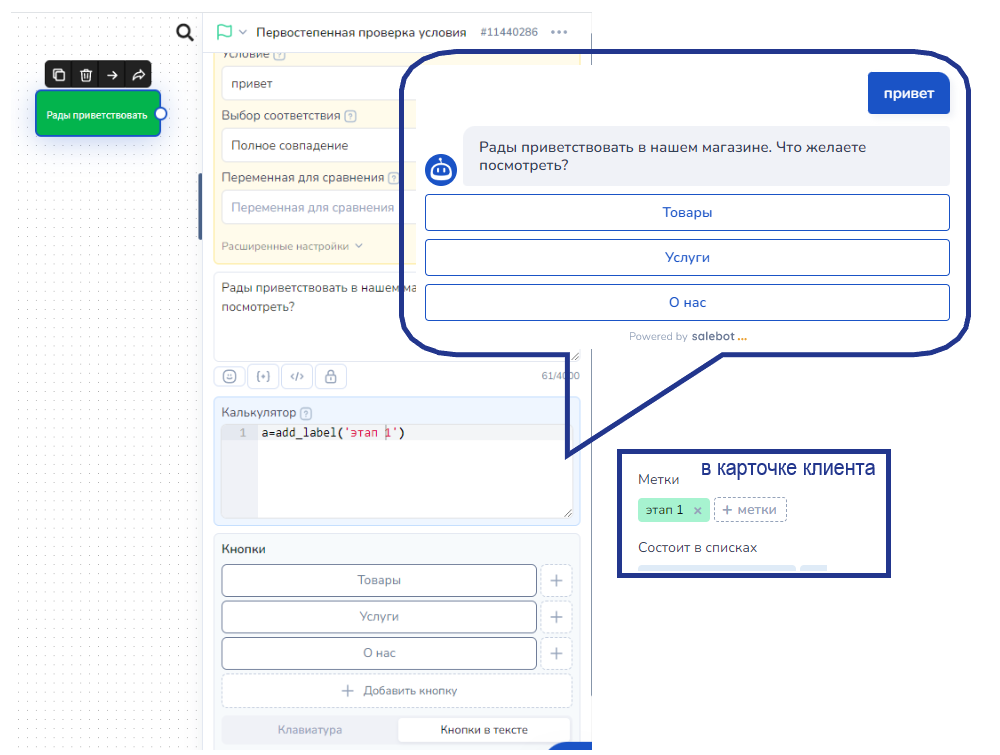This screenshot has width=1000, height=755.
Task: Click the curved share arrow icon
Action: [x=139, y=75]
